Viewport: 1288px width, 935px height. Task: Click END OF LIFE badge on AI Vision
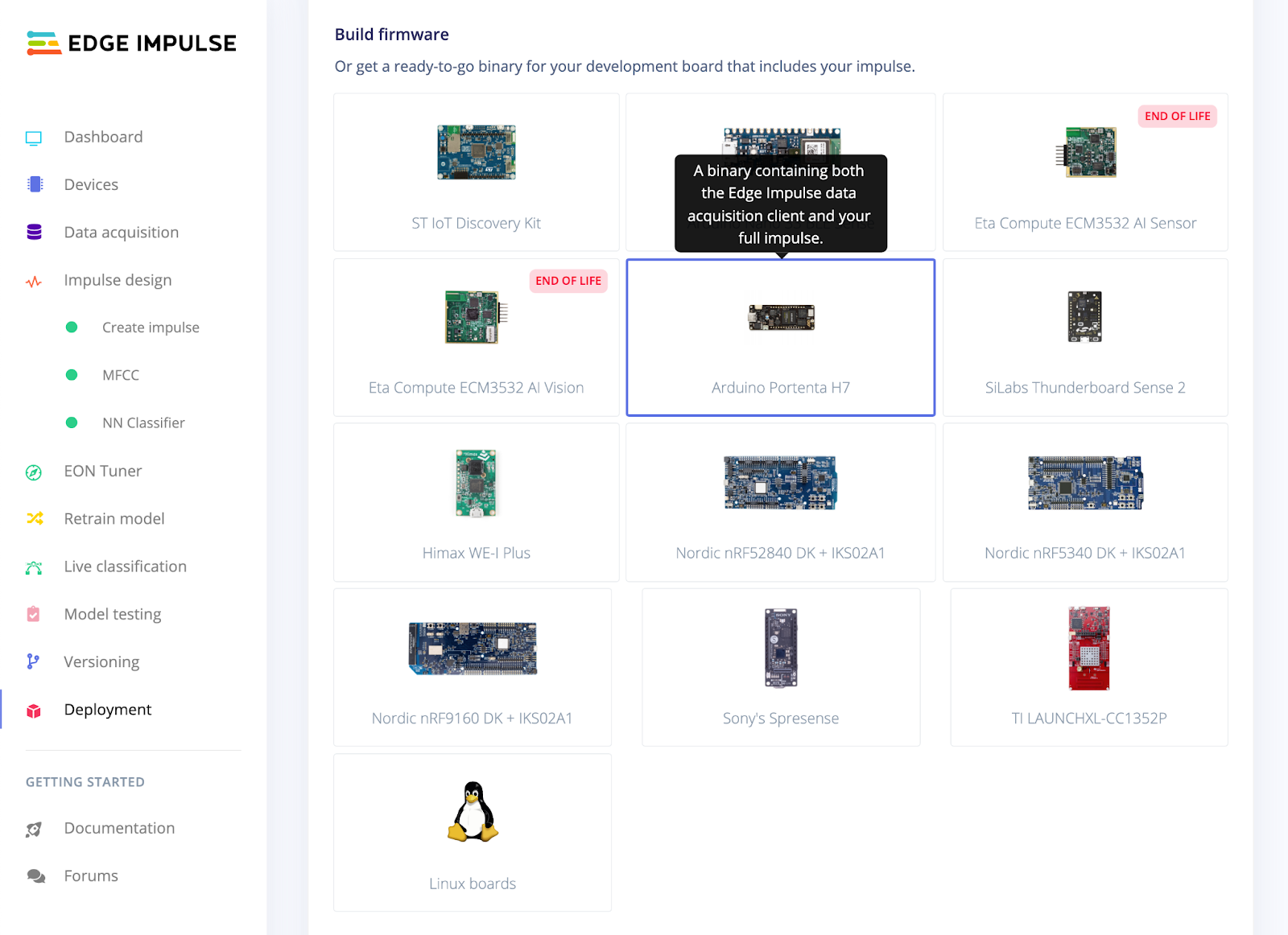tap(568, 281)
